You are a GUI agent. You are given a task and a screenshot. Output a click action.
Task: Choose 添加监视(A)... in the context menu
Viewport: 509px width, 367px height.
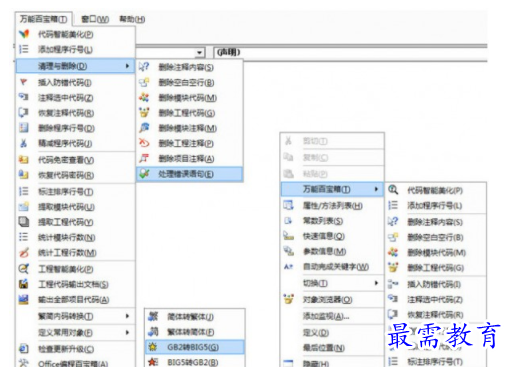point(332,316)
